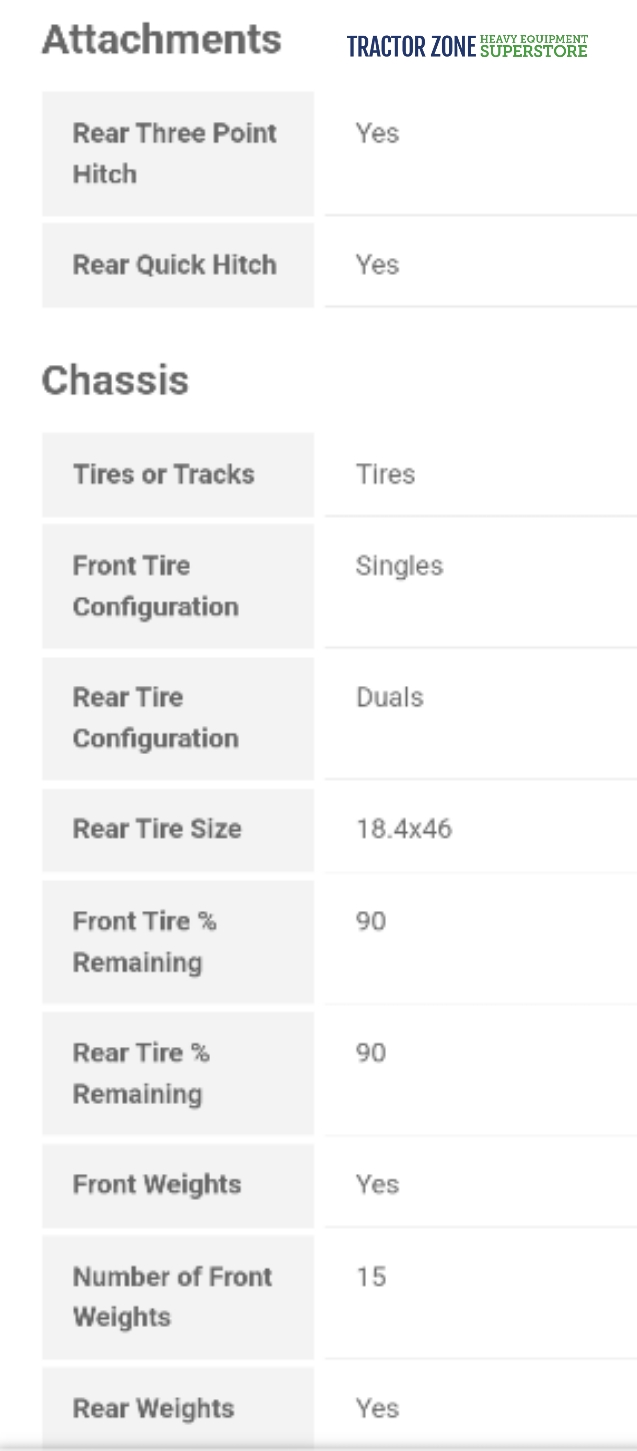Image resolution: width=637 pixels, height=1451 pixels.
Task: Click the Rear Tire % Remaining label
Action: [141, 1073]
